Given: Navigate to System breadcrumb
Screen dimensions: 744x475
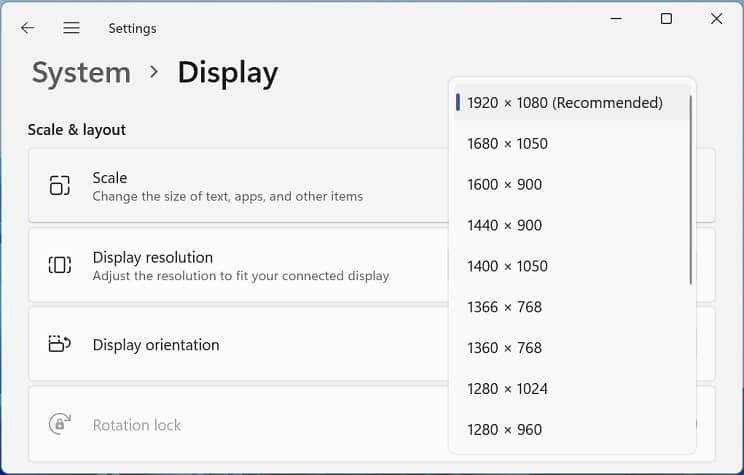Looking at the screenshot, I should [x=81, y=73].
